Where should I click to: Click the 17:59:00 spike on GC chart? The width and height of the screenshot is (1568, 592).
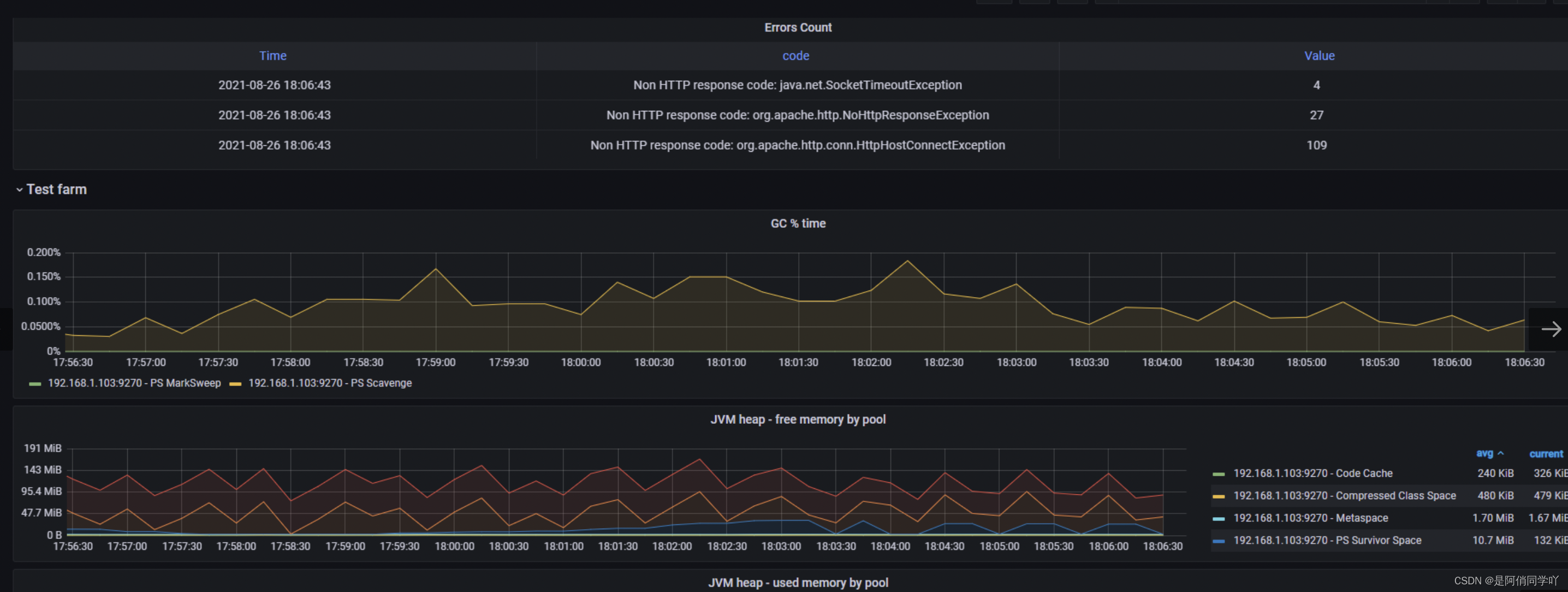[436, 269]
